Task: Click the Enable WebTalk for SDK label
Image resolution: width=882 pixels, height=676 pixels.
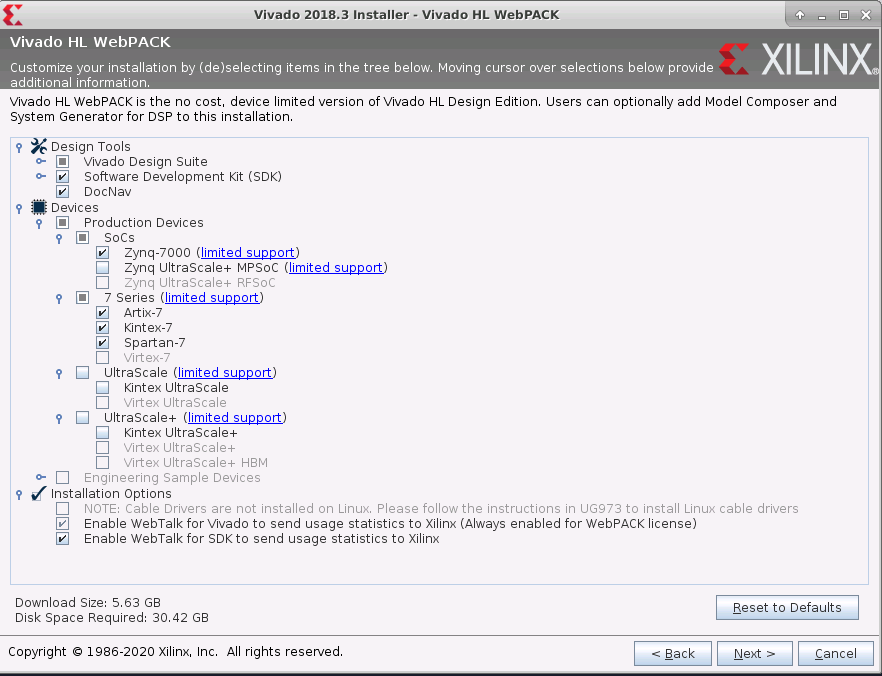Action: [x=262, y=539]
